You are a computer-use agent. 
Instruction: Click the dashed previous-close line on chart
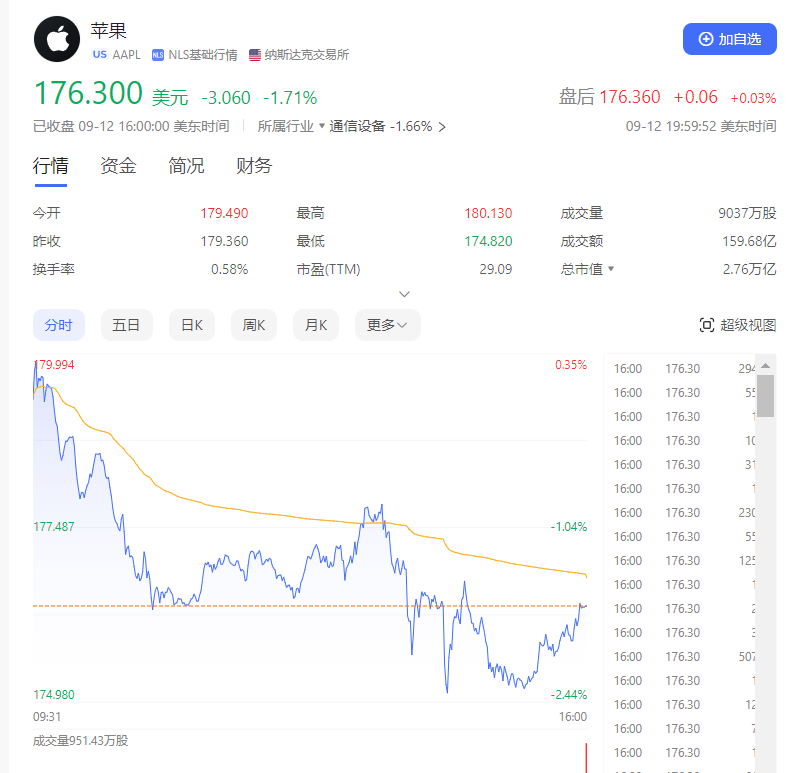[x=310, y=606]
